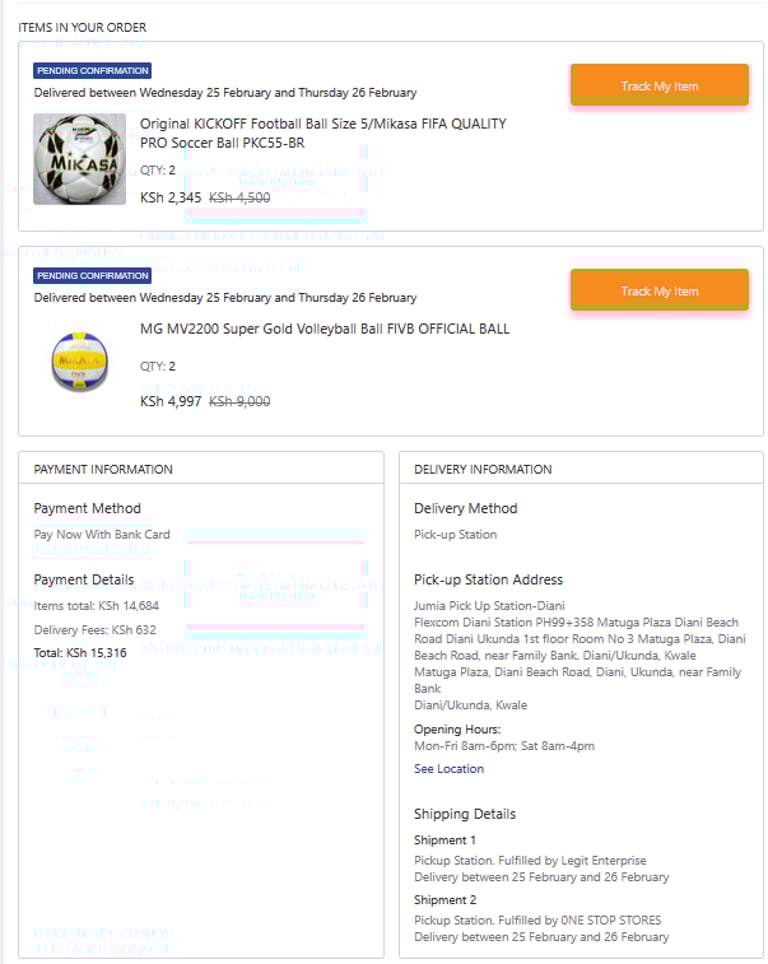
Task: Click Shipment 2 heading
Action: (445, 899)
